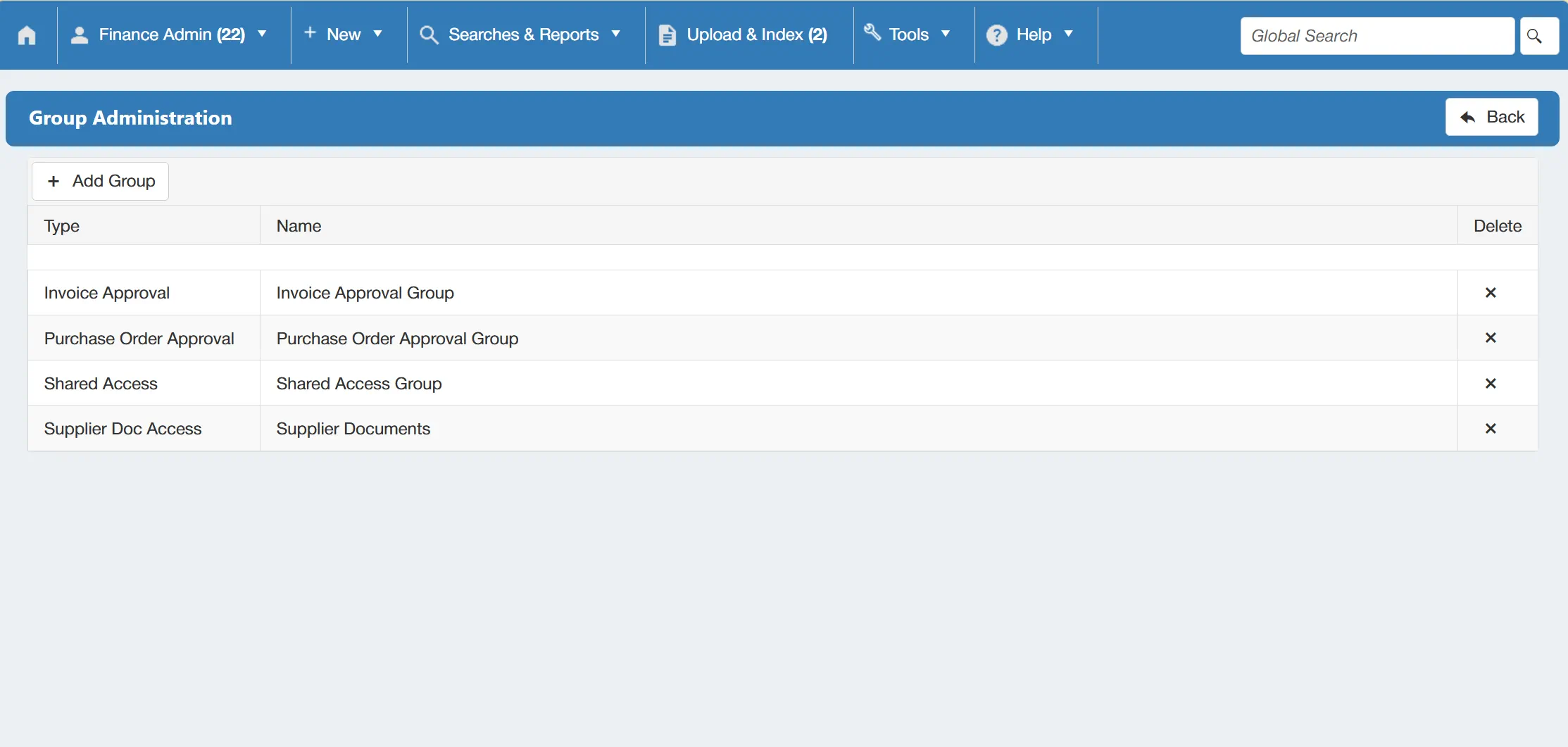
Task: Click the question mark Help icon
Action: pyautogui.click(x=996, y=35)
